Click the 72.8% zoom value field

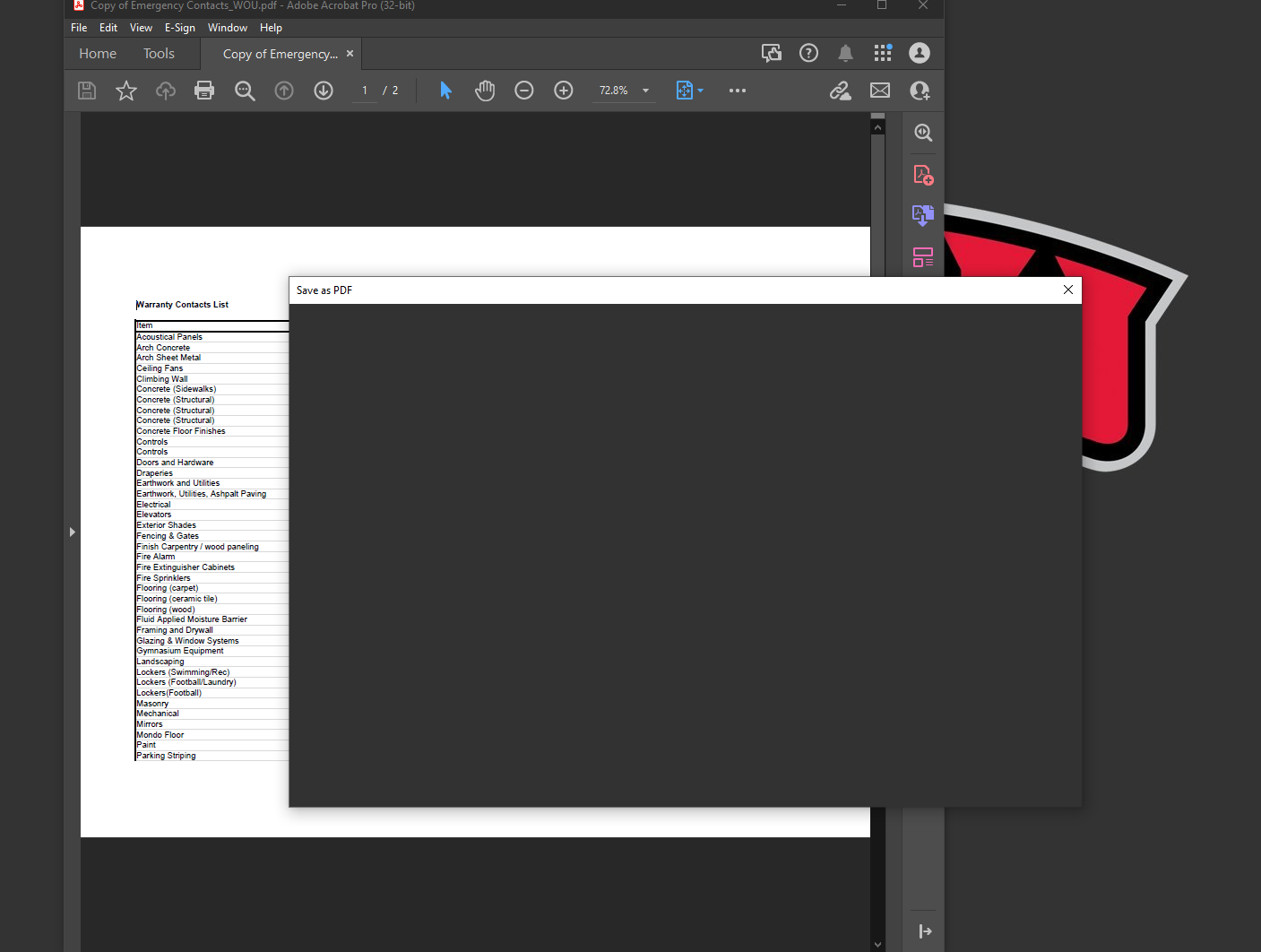(x=614, y=91)
